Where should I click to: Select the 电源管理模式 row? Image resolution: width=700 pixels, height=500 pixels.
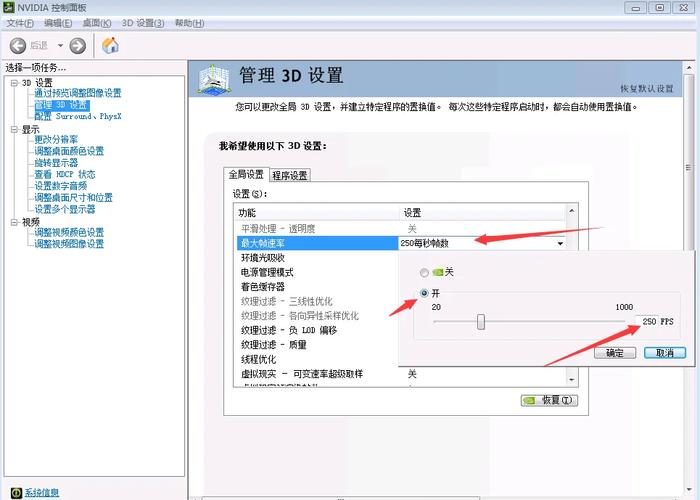tap(317, 272)
